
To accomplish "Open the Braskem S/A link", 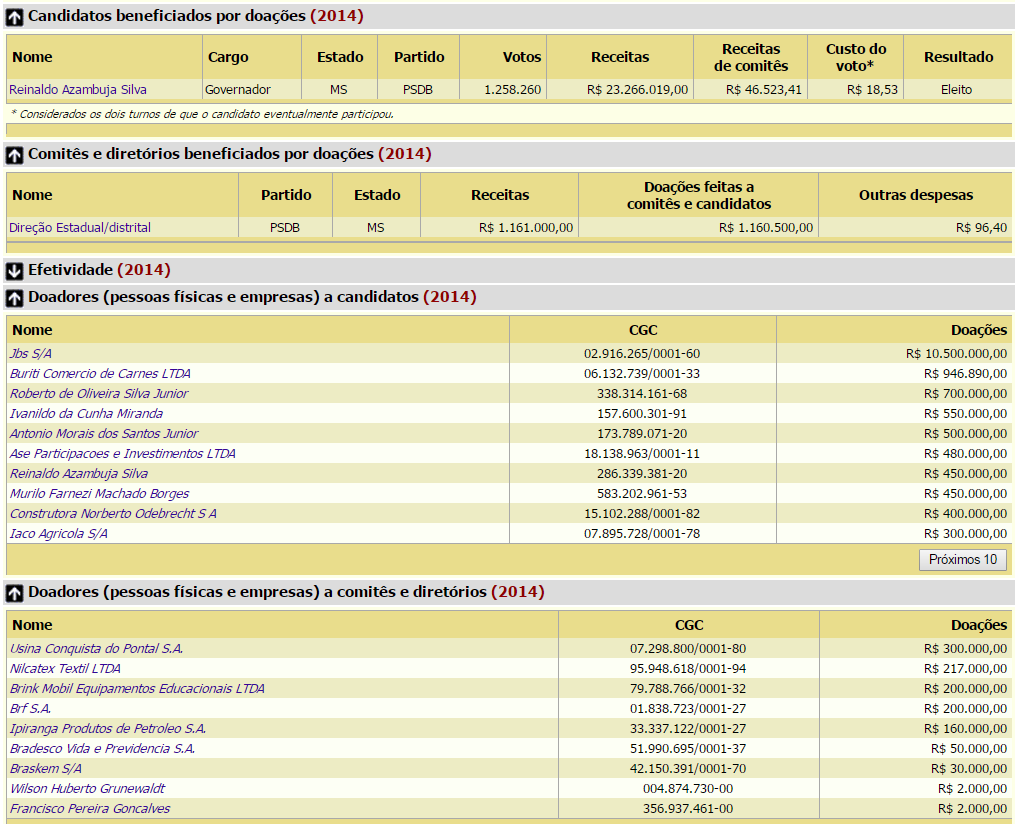I will pyautogui.click(x=45, y=769).
